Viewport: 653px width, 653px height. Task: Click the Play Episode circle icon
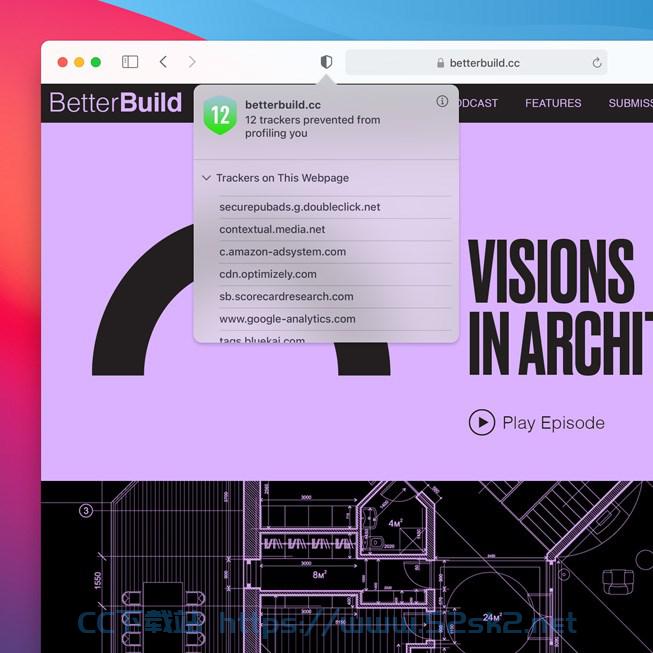click(482, 422)
